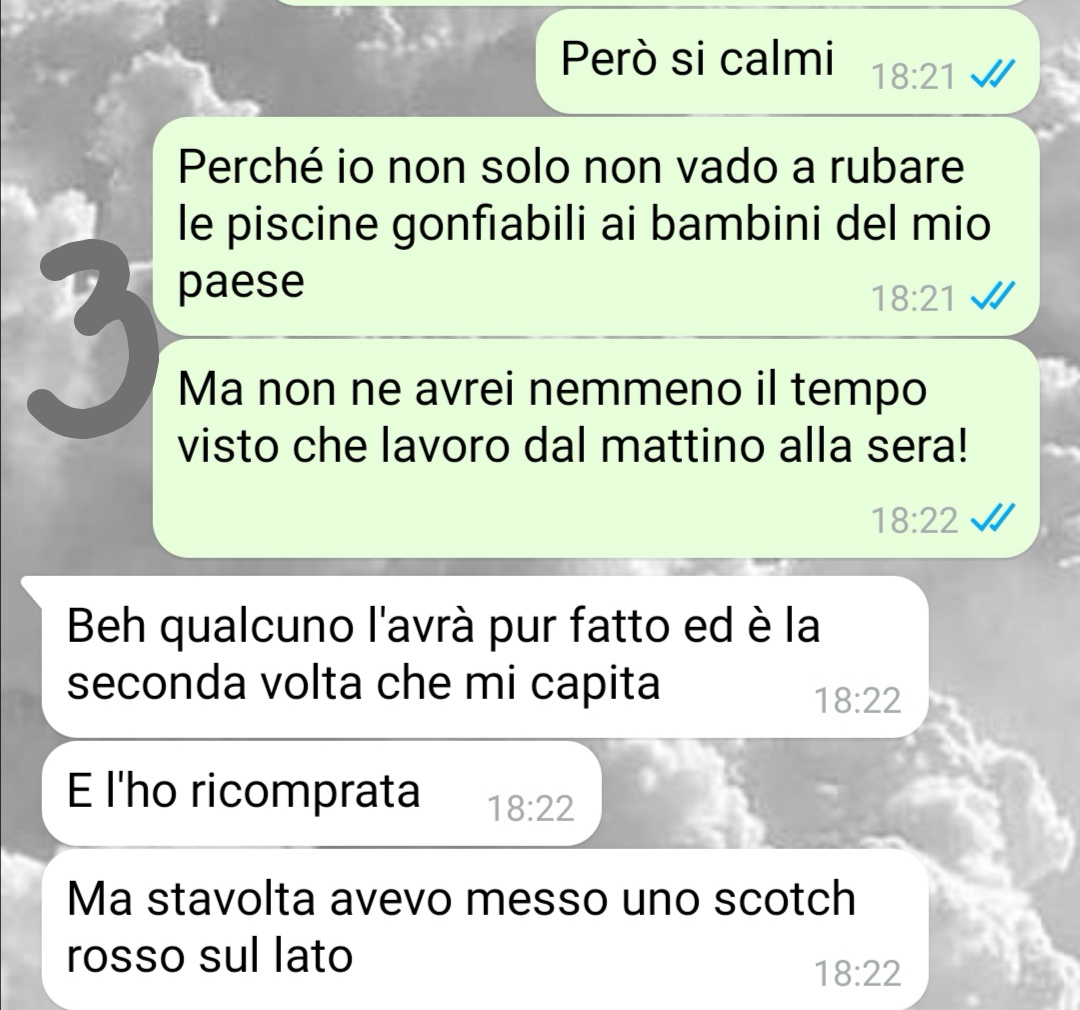This screenshot has height=1010, width=1080.
Task: Click the 18:22 timestamp on 'E l'ho ricomprata'
Action: (x=530, y=808)
